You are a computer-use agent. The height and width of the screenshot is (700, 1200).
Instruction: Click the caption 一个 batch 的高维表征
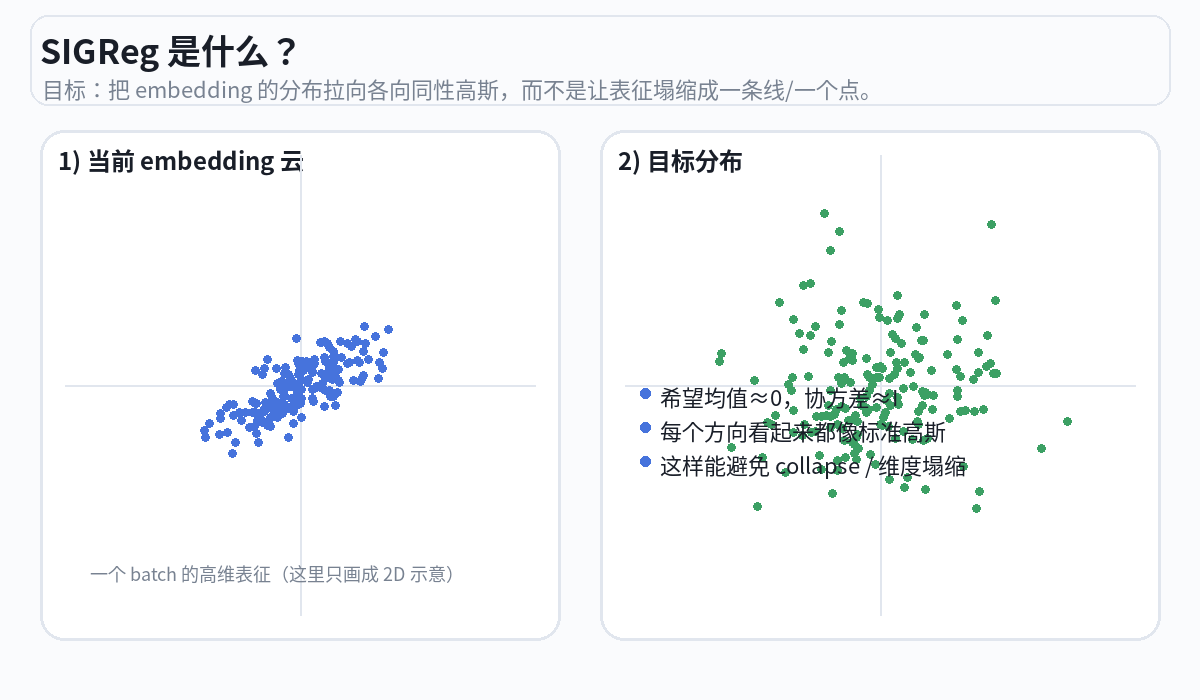(272, 575)
